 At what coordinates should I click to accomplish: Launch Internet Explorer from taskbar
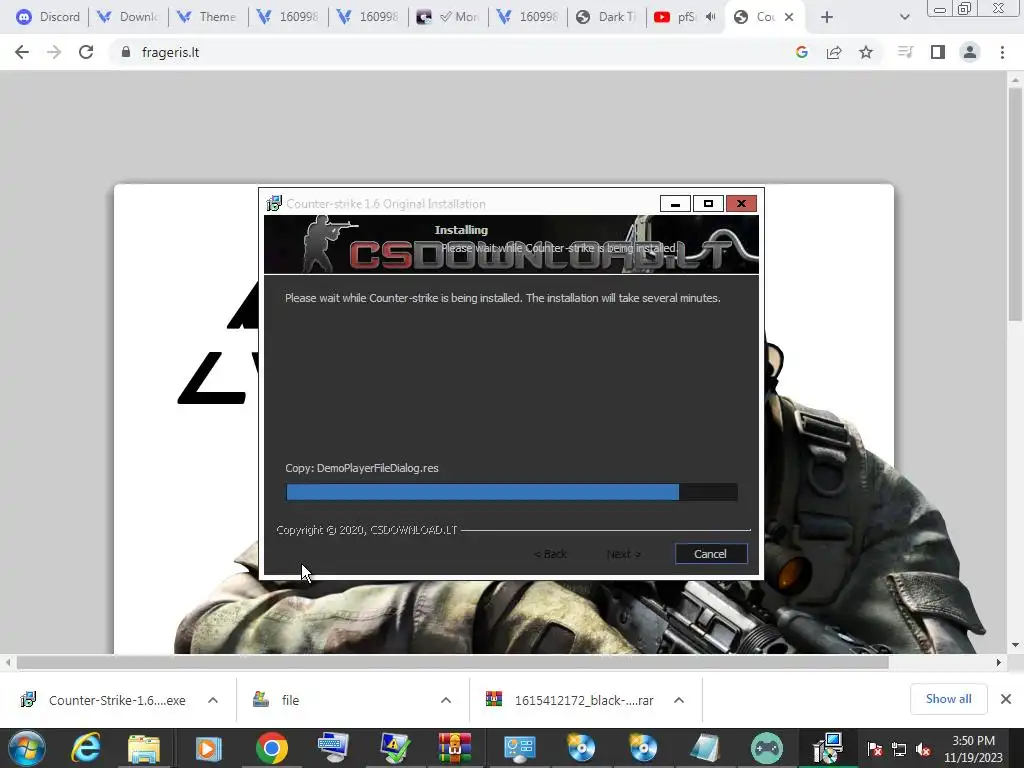86,748
